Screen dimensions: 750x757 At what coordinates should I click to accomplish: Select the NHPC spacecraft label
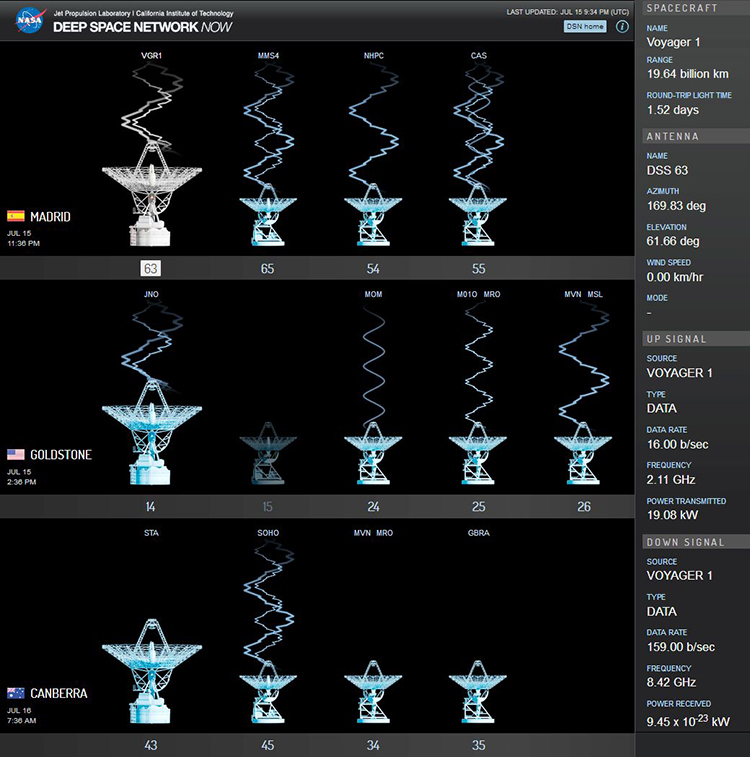point(374,56)
